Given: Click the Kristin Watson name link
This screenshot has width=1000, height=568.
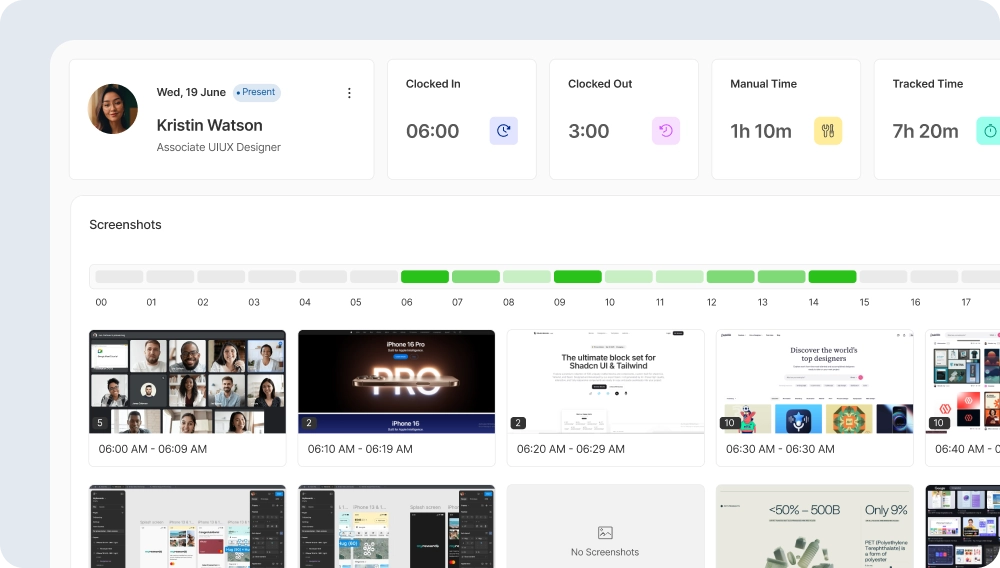Looking at the screenshot, I should coord(209,125).
